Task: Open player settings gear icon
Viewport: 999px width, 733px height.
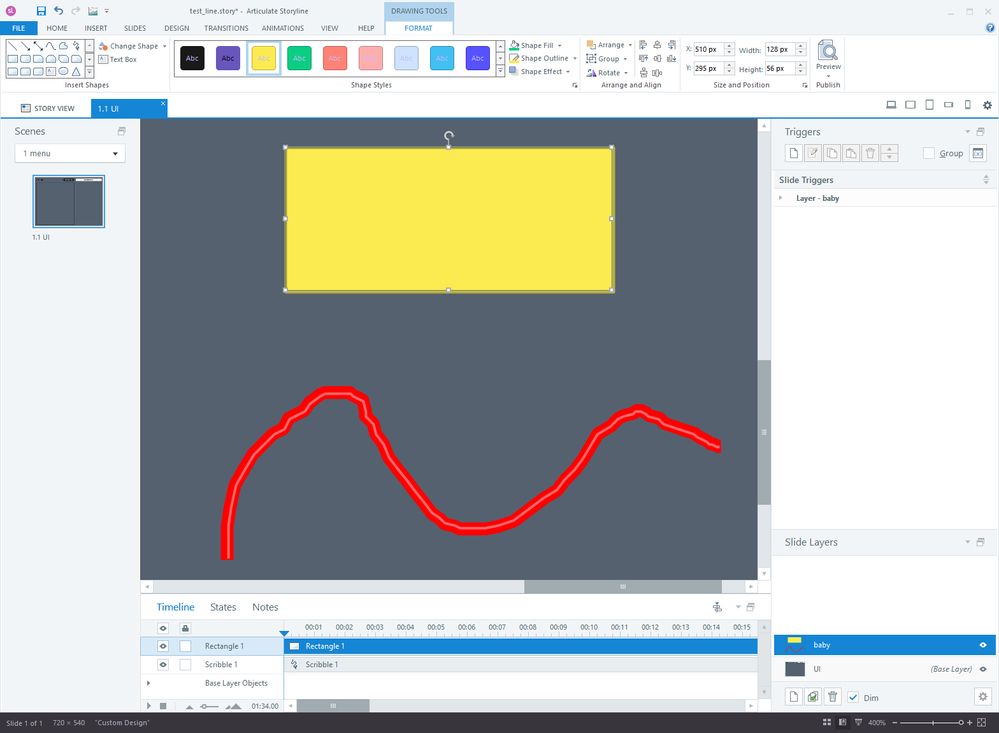Action: (x=987, y=105)
